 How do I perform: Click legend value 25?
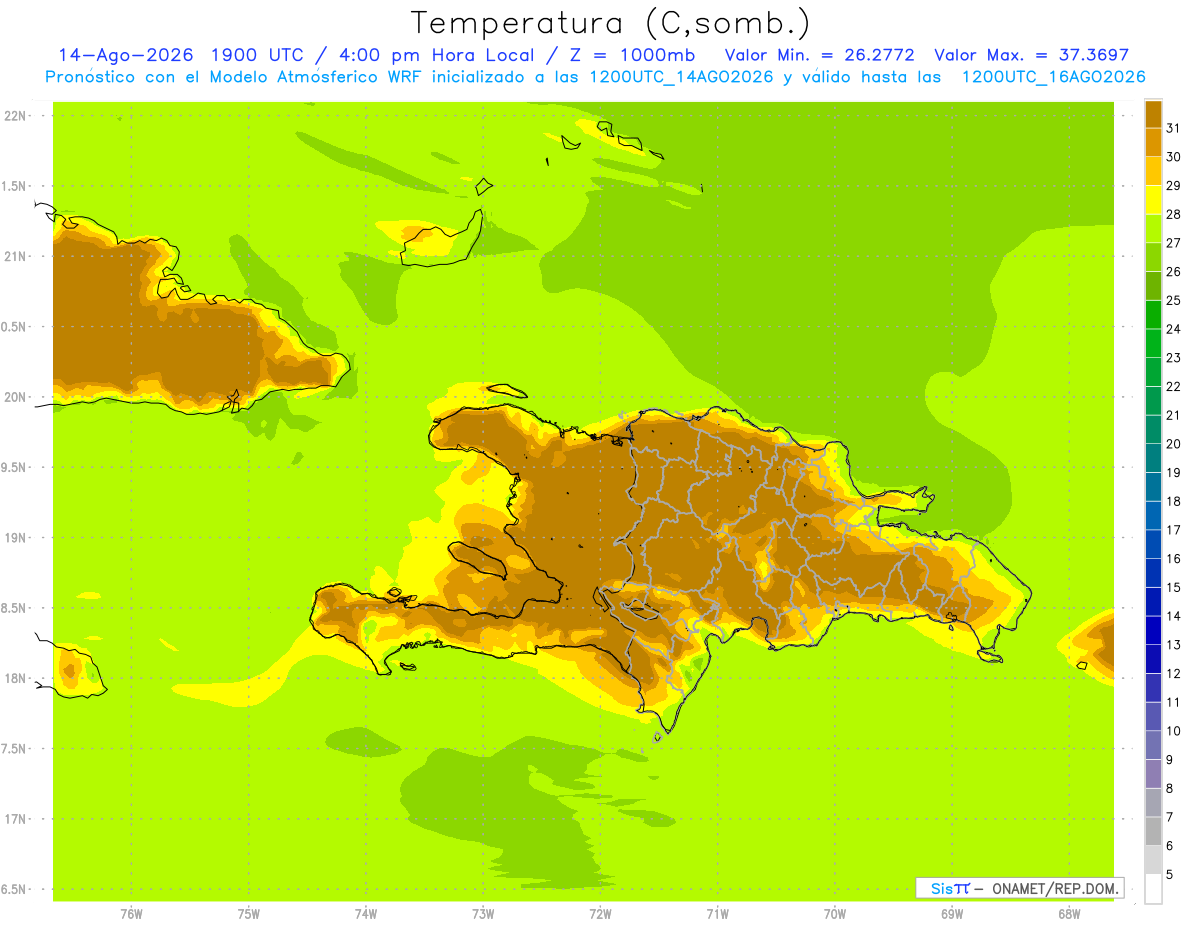1173,300
